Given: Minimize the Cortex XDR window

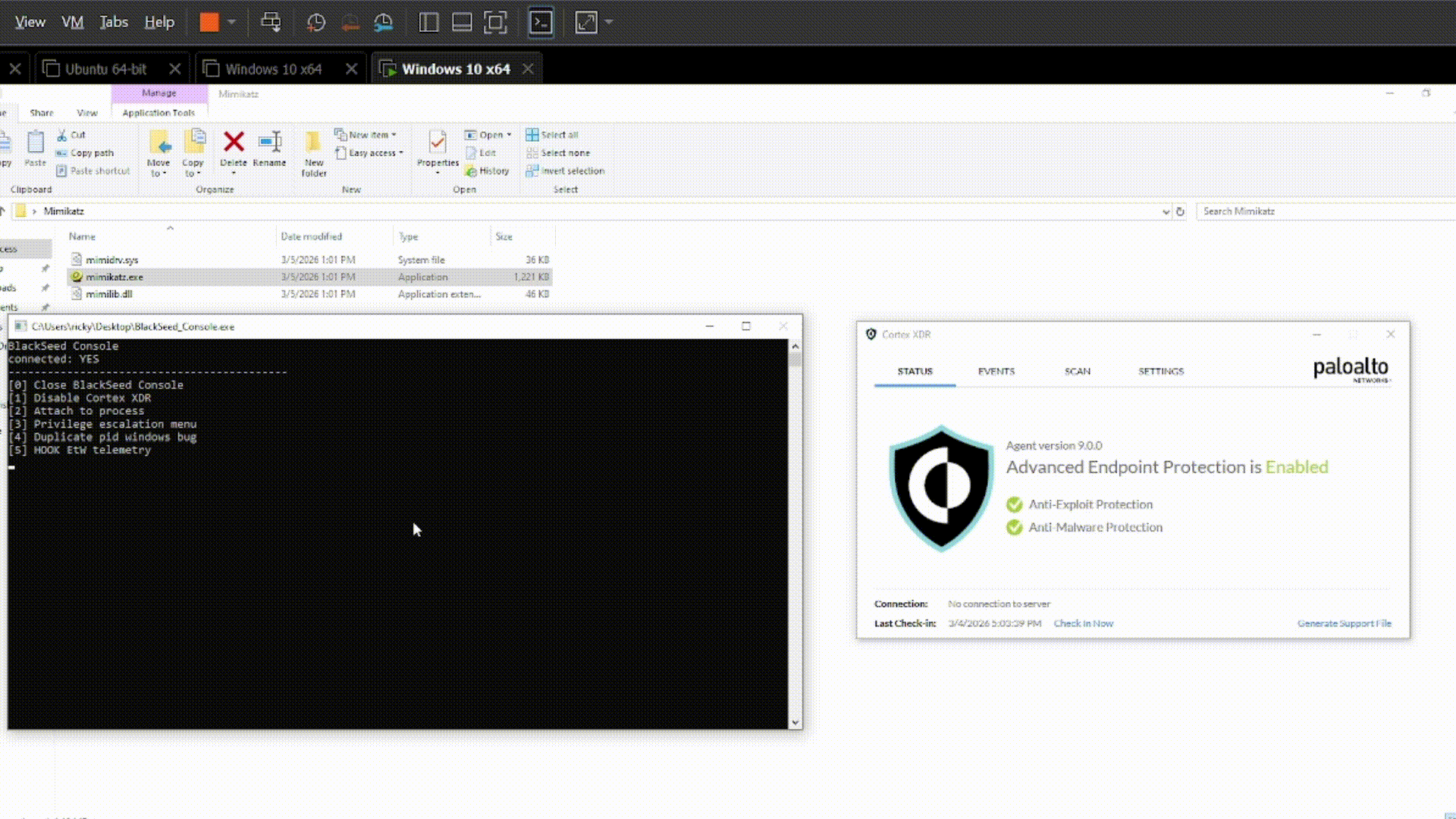Looking at the screenshot, I should click(x=1317, y=334).
